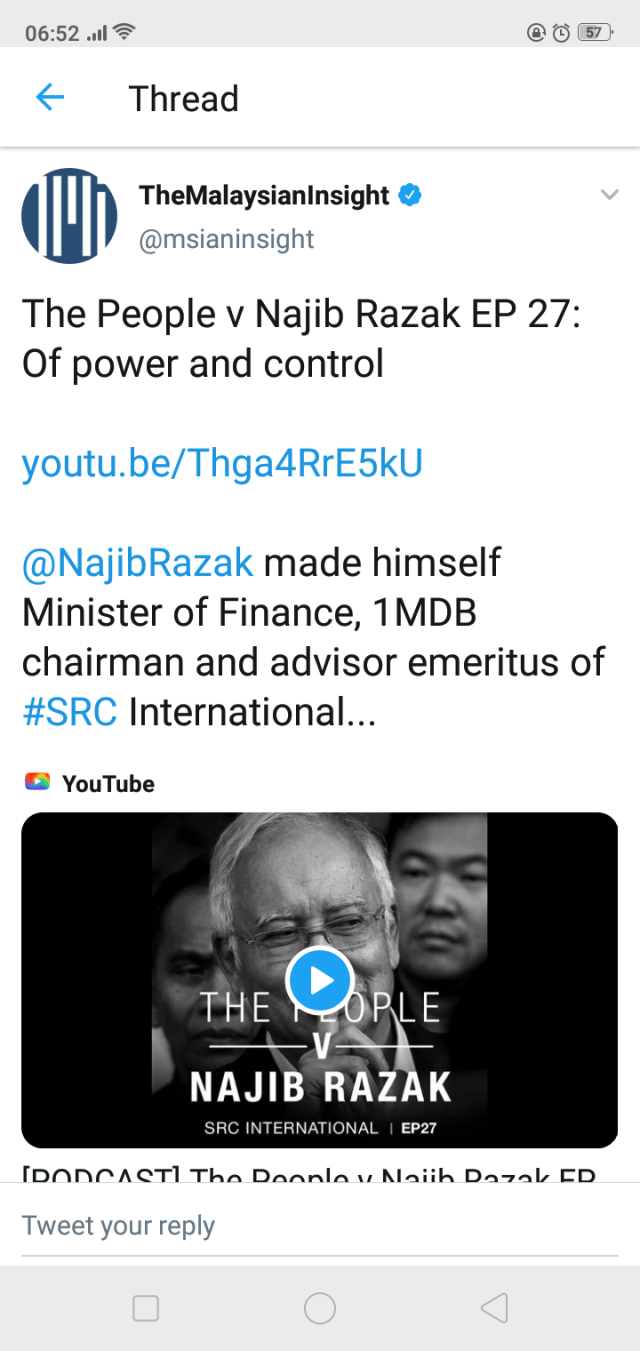Play the Najib Razak podcast video

point(319,980)
